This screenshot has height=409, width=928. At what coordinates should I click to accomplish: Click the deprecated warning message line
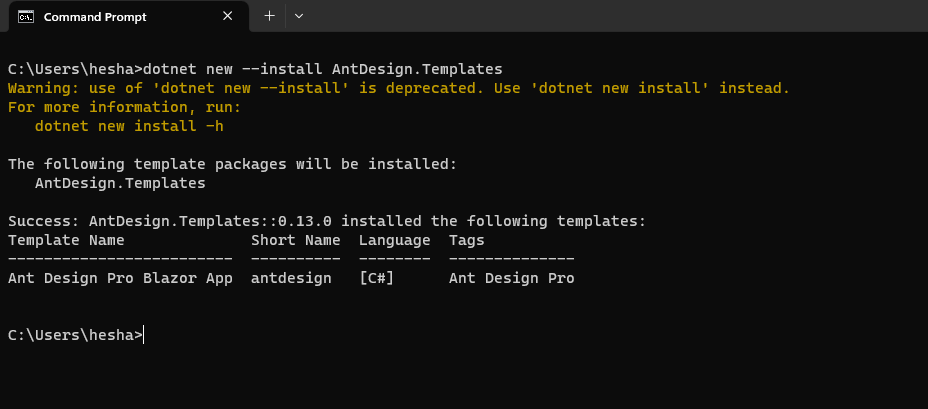[x=399, y=89]
